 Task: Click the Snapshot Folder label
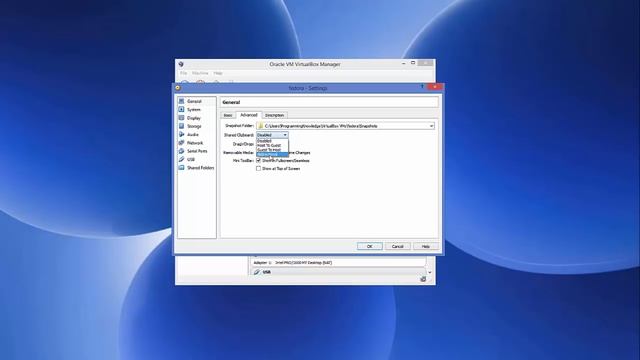240,126
